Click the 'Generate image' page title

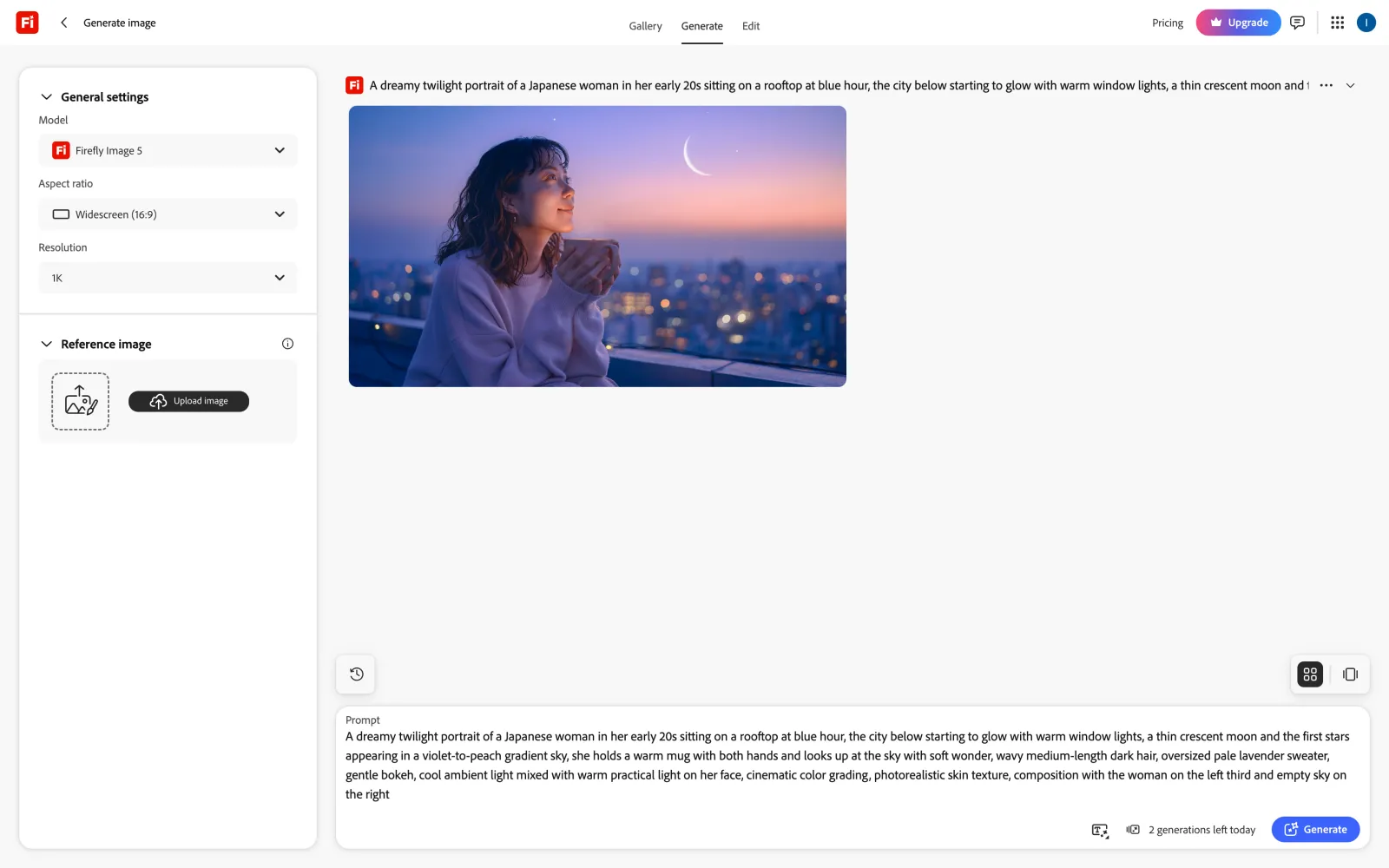[120, 23]
